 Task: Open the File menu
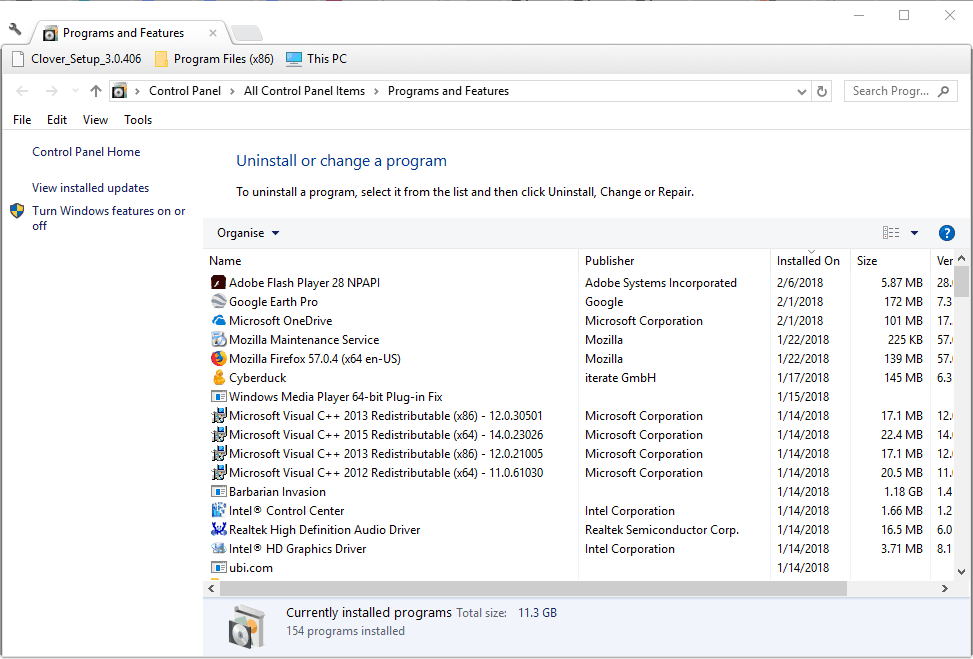point(22,120)
